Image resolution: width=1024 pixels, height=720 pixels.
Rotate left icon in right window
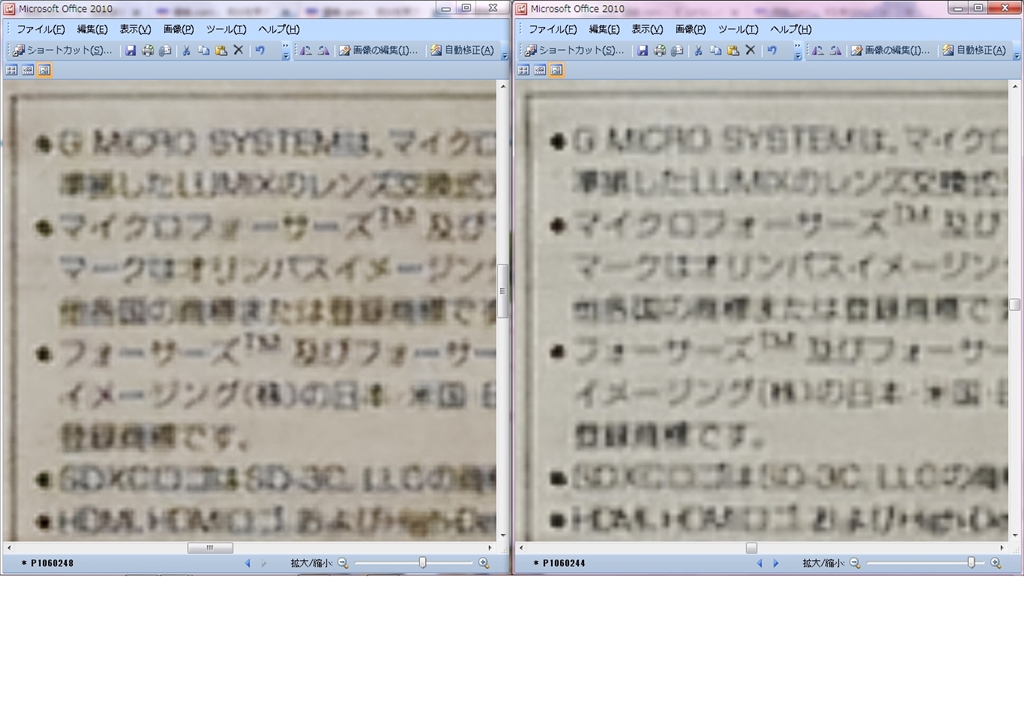pyautogui.click(x=818, y=50)
